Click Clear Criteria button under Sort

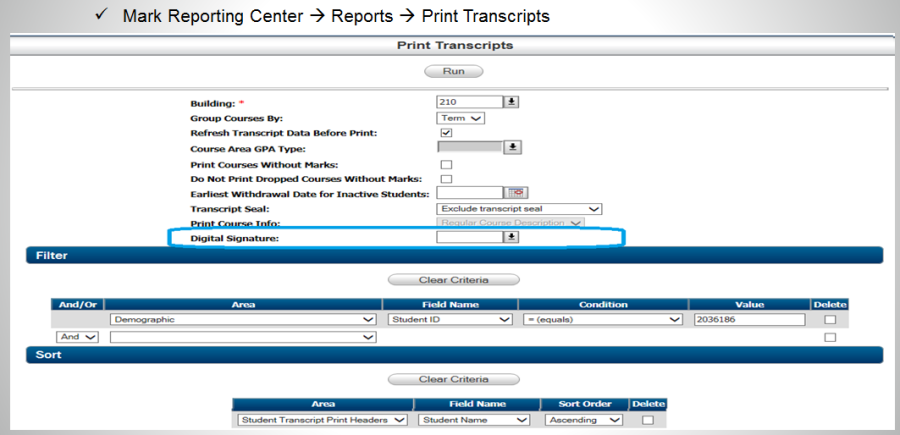pyautogui.click(x=453, y=379)
